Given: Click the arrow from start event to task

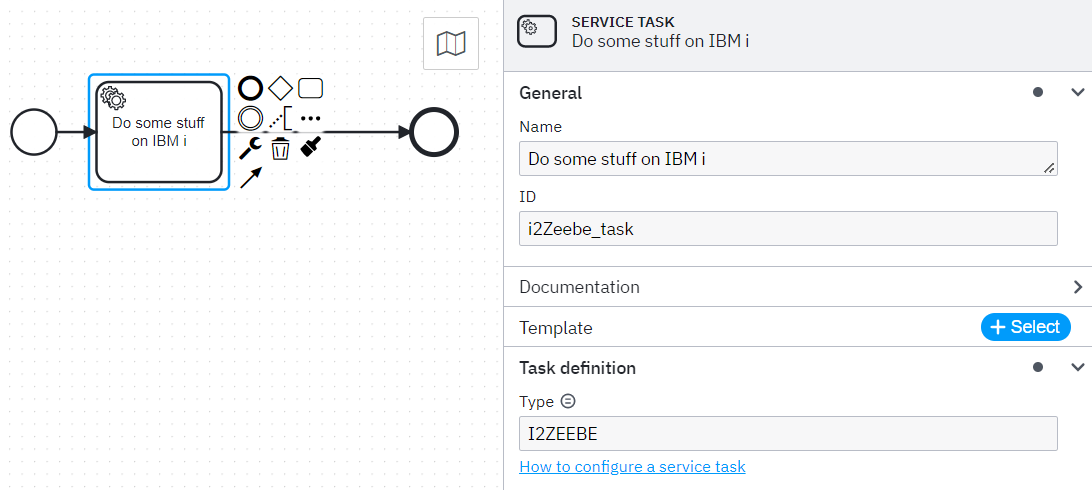Looking at the screenshot, I should coord(77,132).
